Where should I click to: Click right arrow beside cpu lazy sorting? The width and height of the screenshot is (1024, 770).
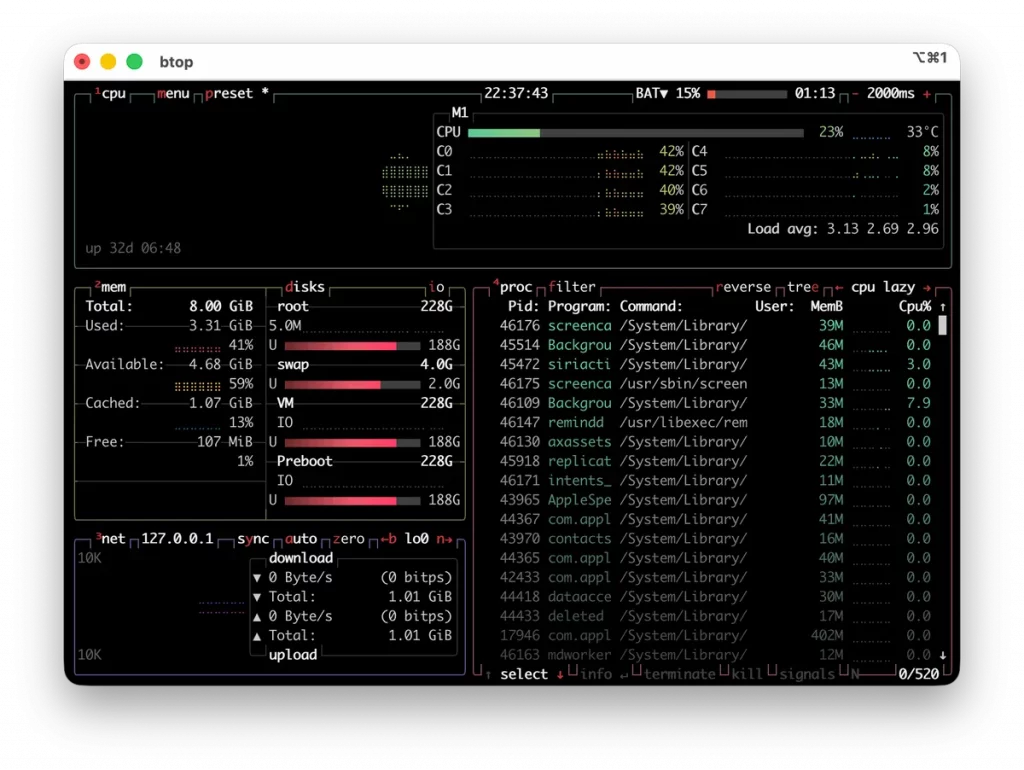click(927, 287)
